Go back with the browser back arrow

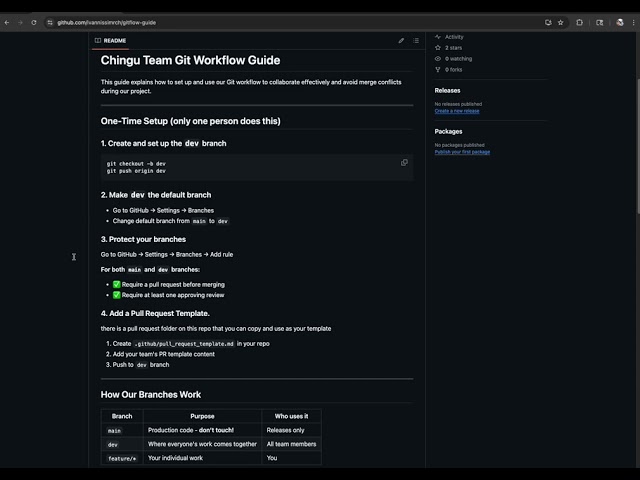pos(7,23)
